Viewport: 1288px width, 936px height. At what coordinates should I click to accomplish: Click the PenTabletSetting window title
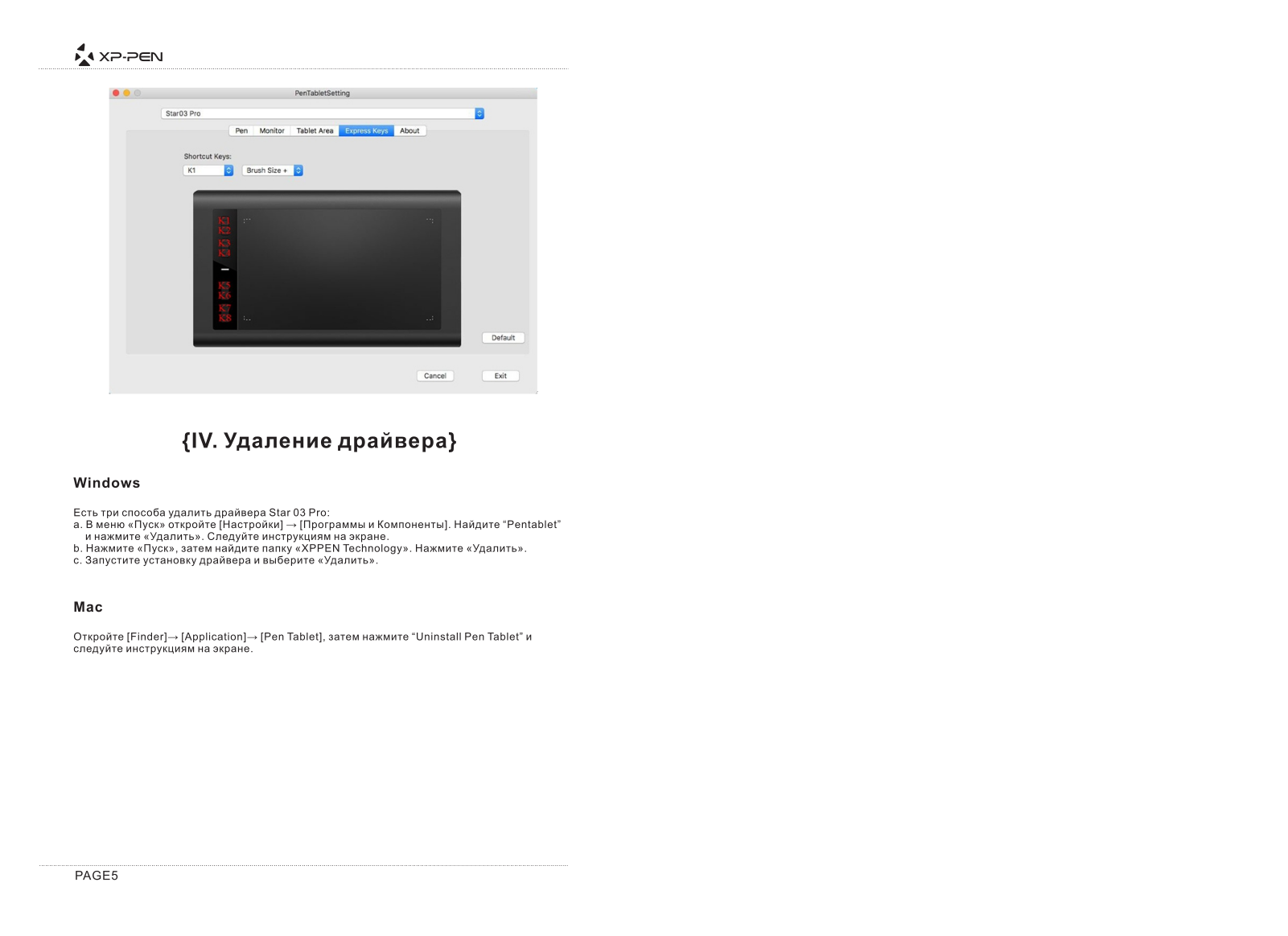tap(323, 93)
